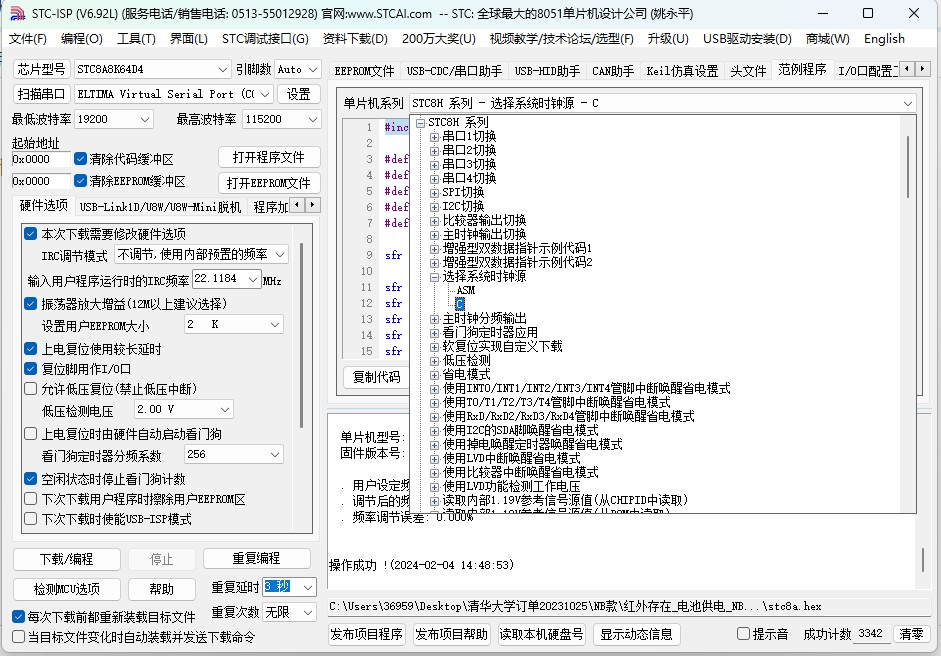Screen dimensions: 941x656
Task: Enable 当目标文件变化时自动装载并发送下载命令
Action: 19,637
